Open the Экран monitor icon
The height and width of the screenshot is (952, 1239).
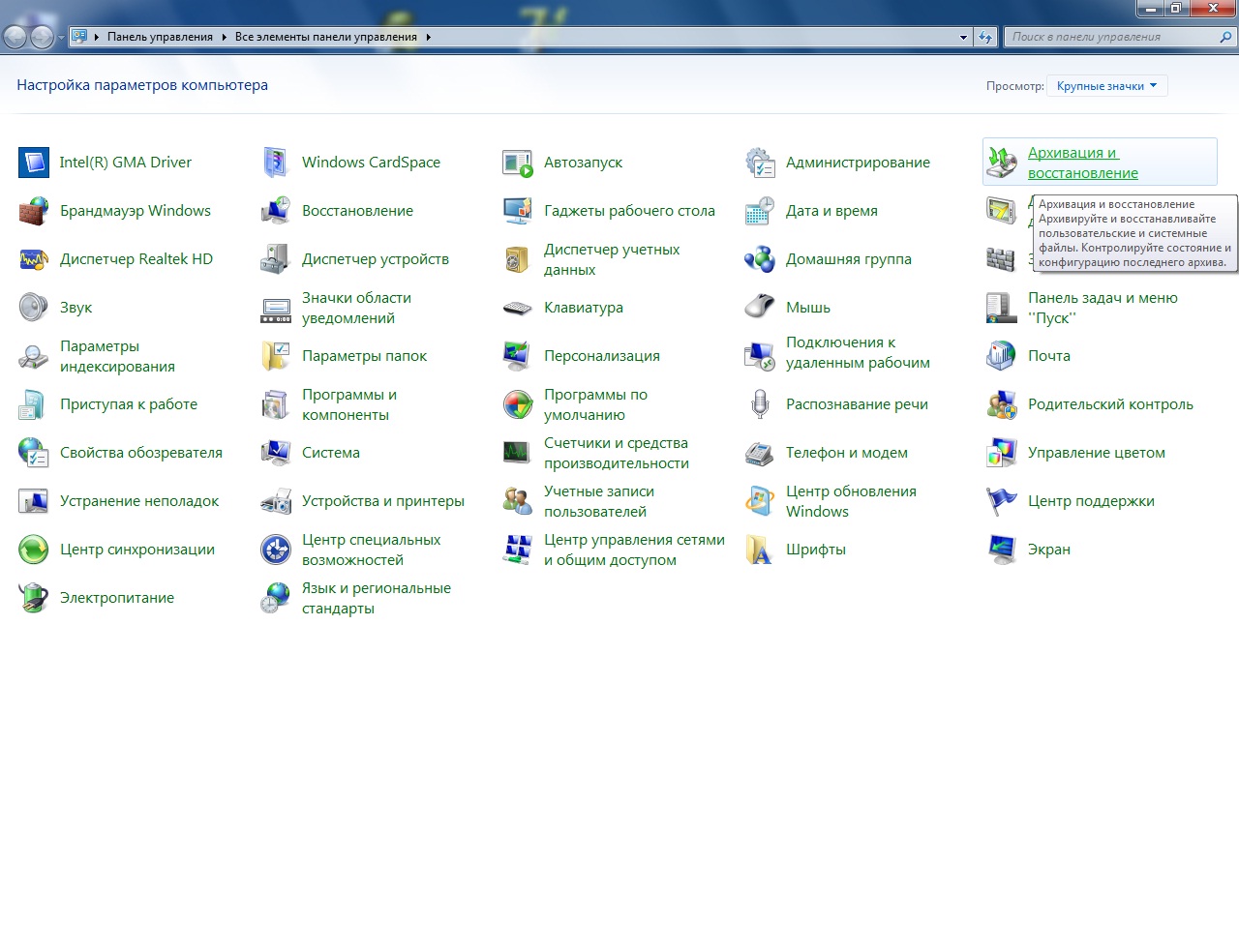click(1002, 550)
